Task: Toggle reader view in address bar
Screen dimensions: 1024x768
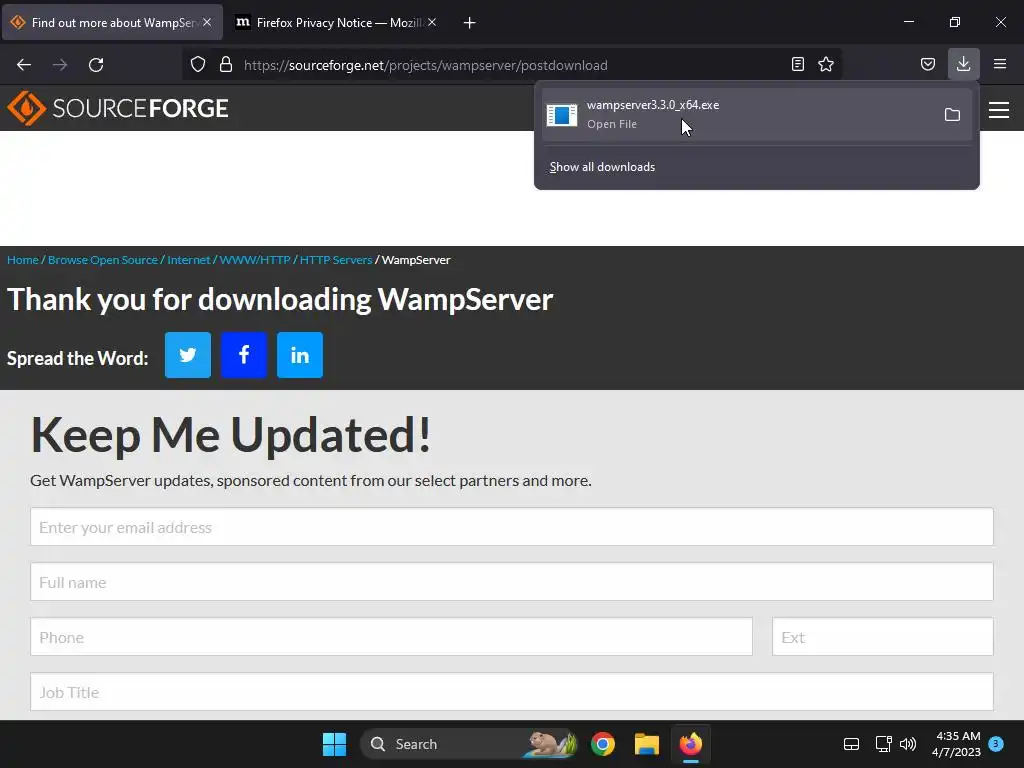Action: coord(797,64)
